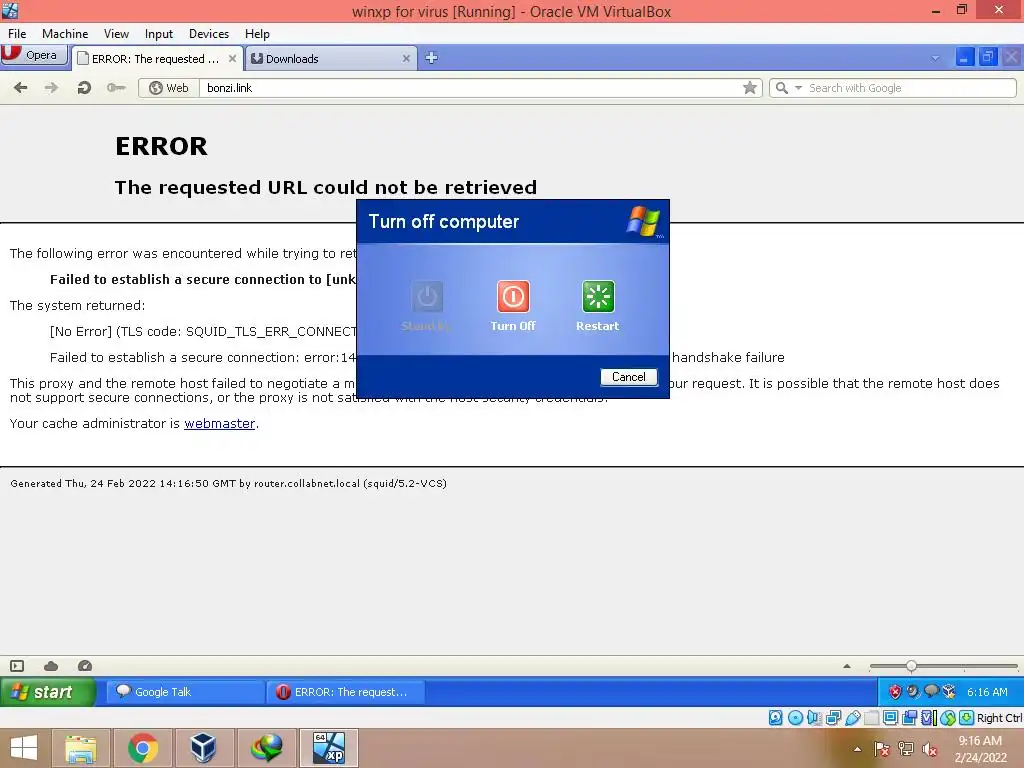Go back with Opera's back arrow
Viewport: 1024px width, 768px height.
point(20,88)
